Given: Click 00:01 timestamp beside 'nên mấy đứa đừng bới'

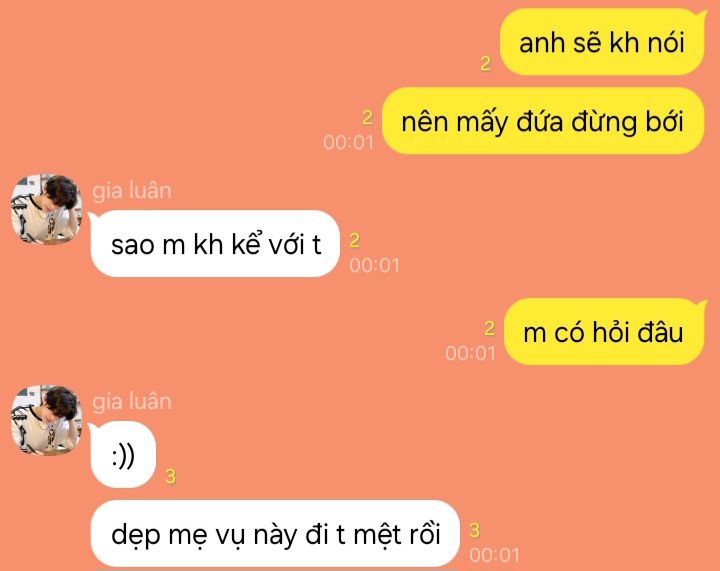Looking at the screenshot, I should point(348,142).
